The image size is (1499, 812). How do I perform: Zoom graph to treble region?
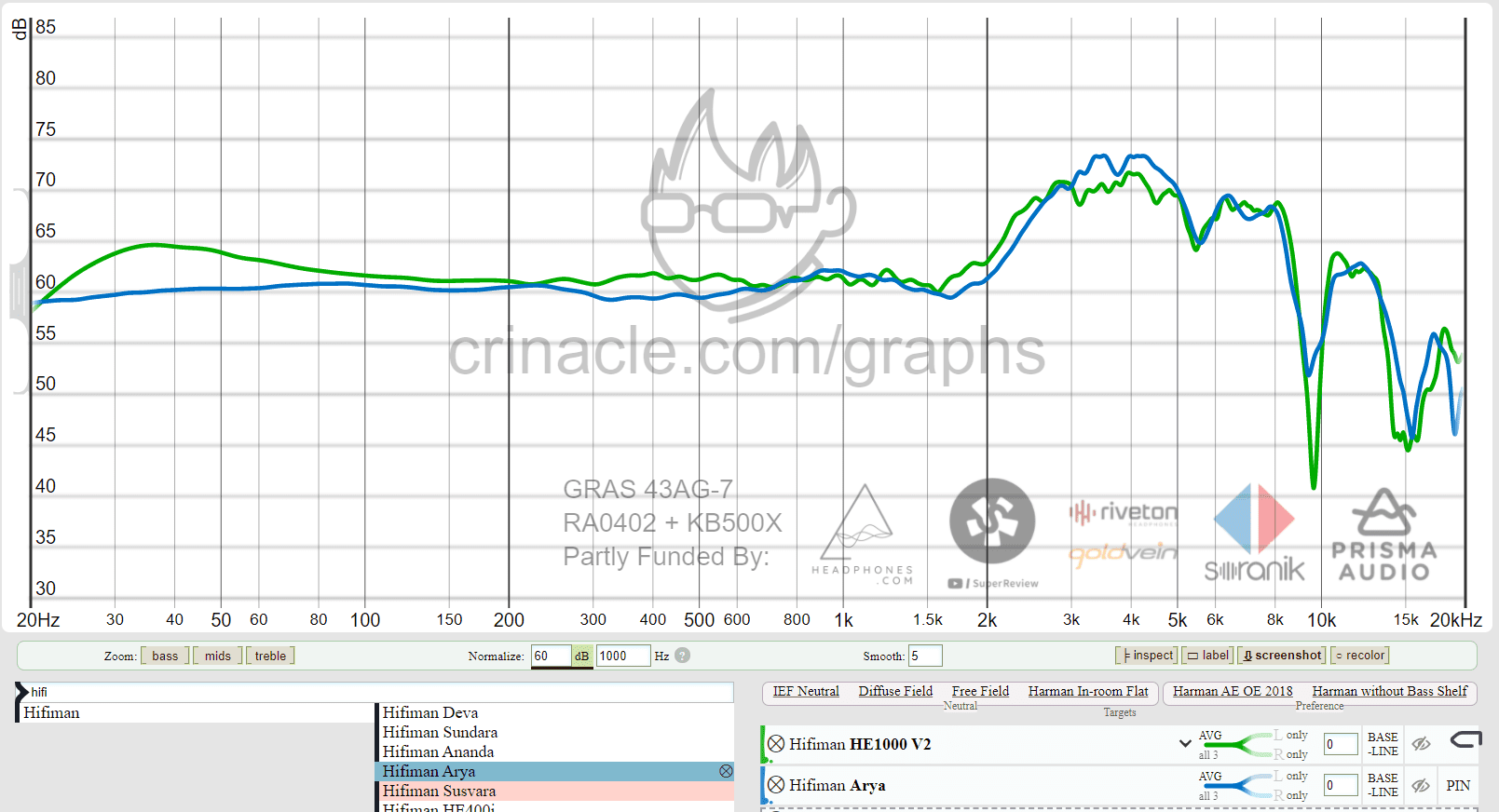coord(270,656)
